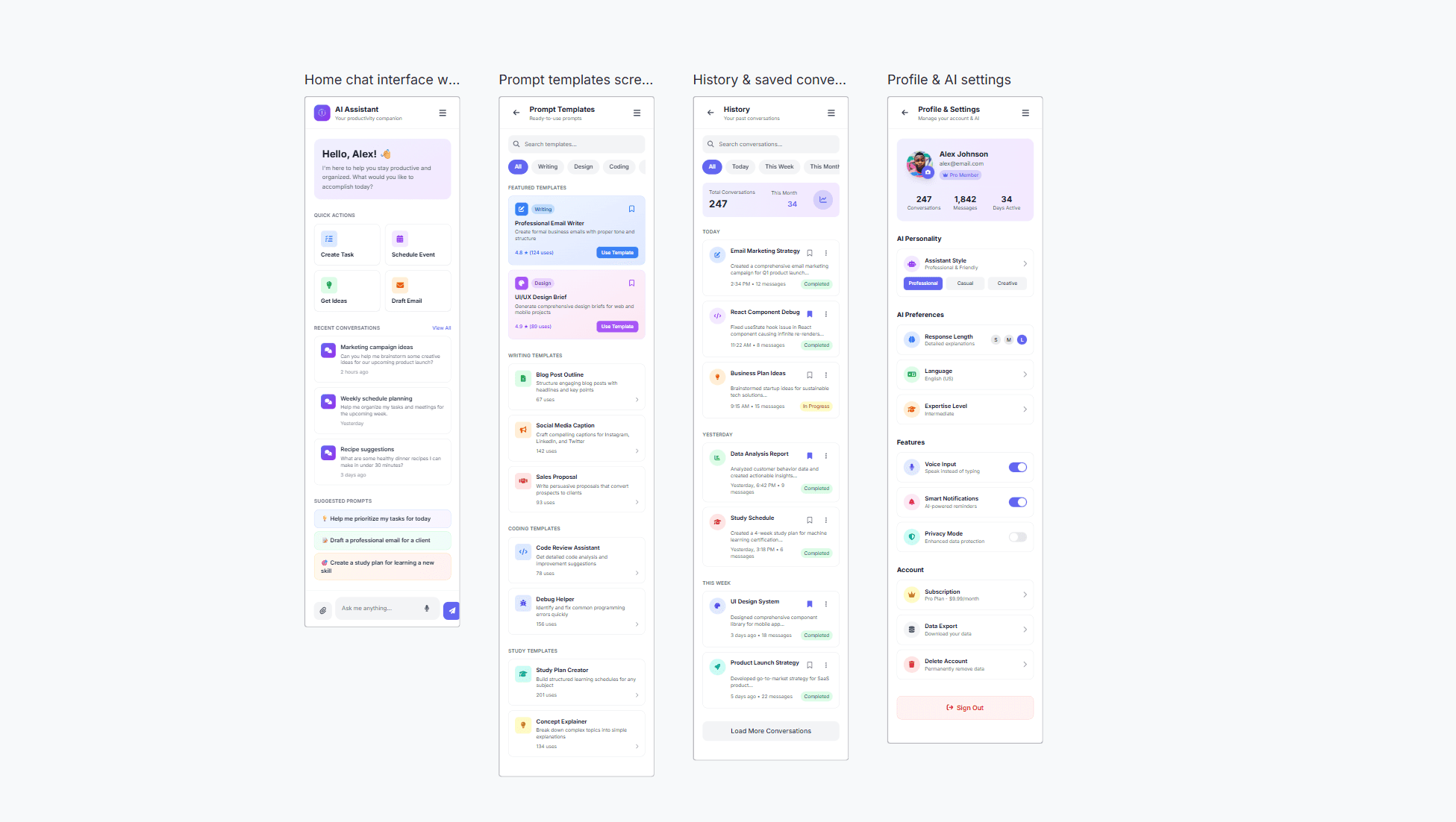Click the Search conversations field
This screenshot has width=1456, height=822.
(771, 144)
